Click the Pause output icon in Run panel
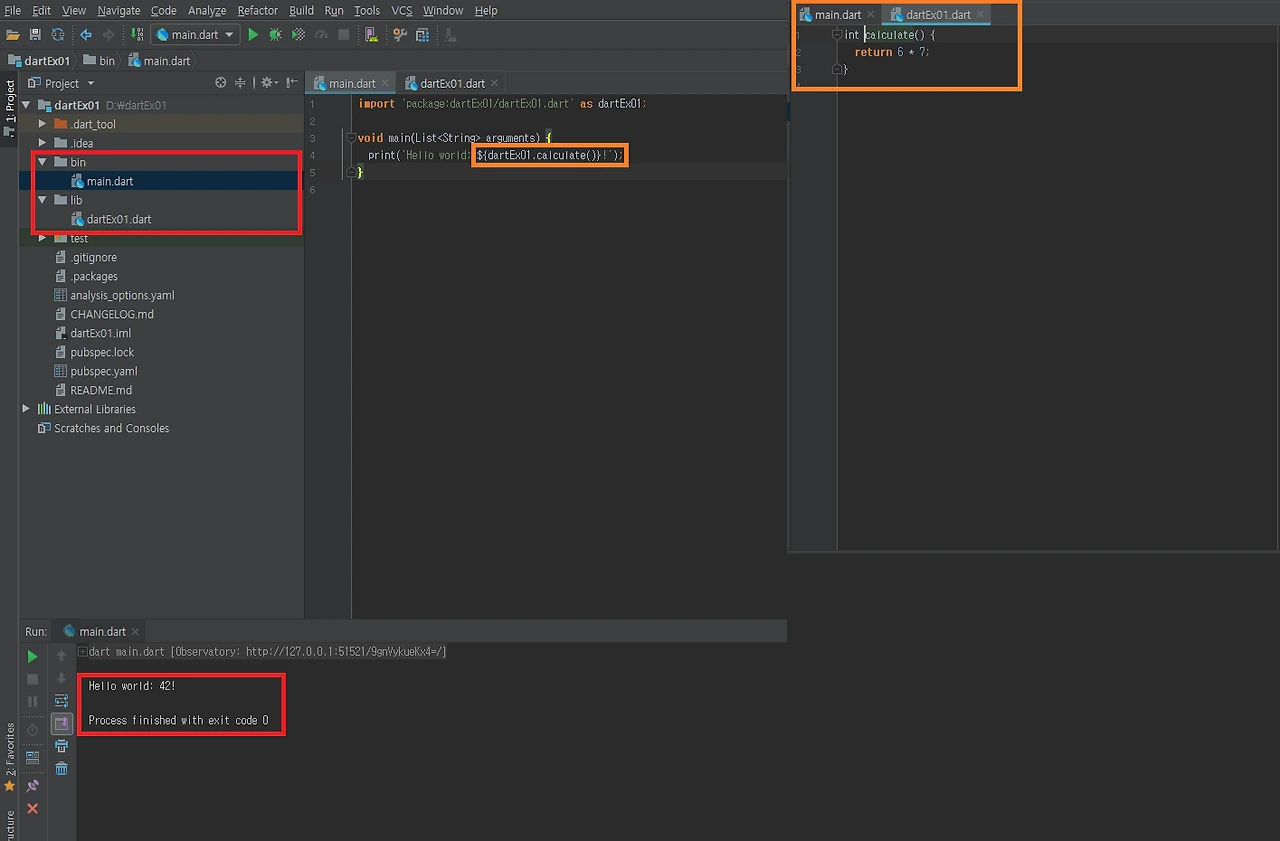Screen dimensions: 1280x841 coord(32,702)
